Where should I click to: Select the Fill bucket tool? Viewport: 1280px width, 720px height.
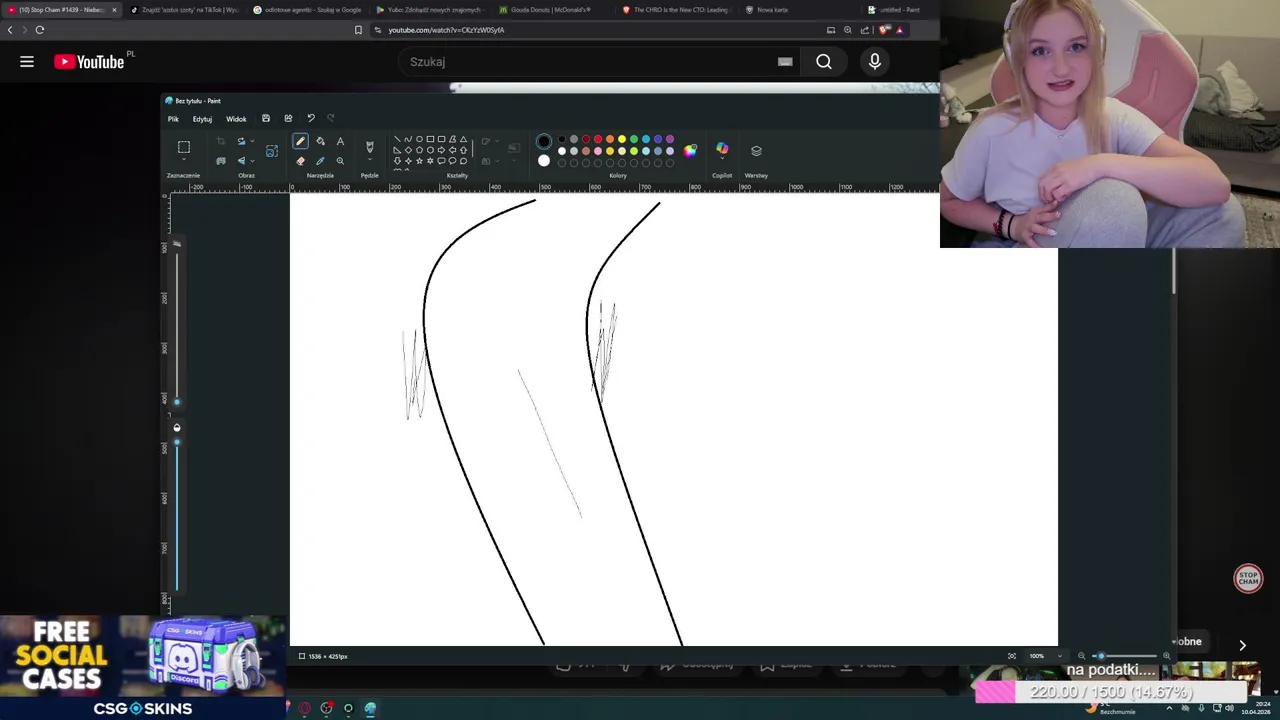pos(320,141)
